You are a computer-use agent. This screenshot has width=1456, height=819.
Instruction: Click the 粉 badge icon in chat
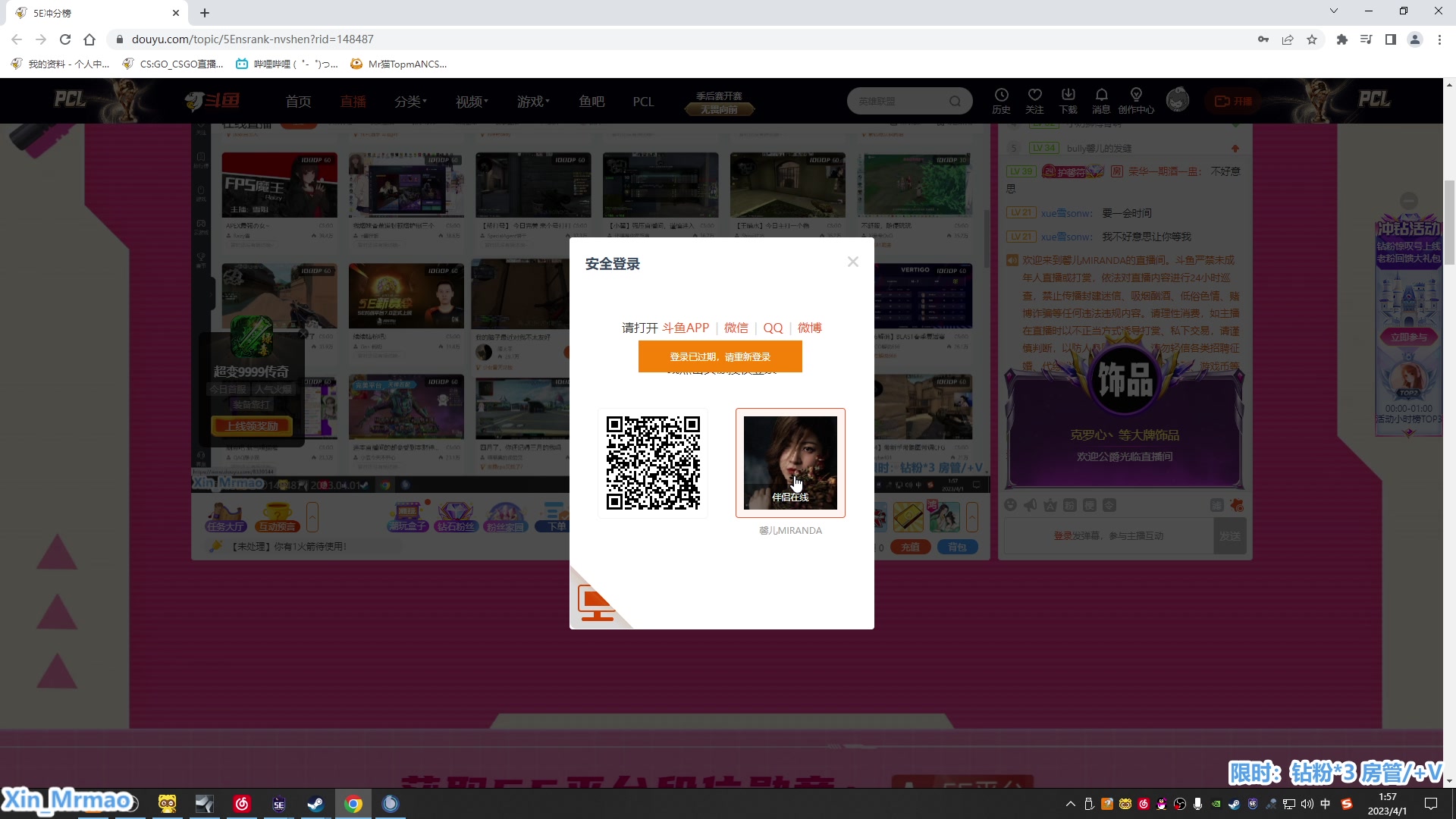pos(1069,505)
